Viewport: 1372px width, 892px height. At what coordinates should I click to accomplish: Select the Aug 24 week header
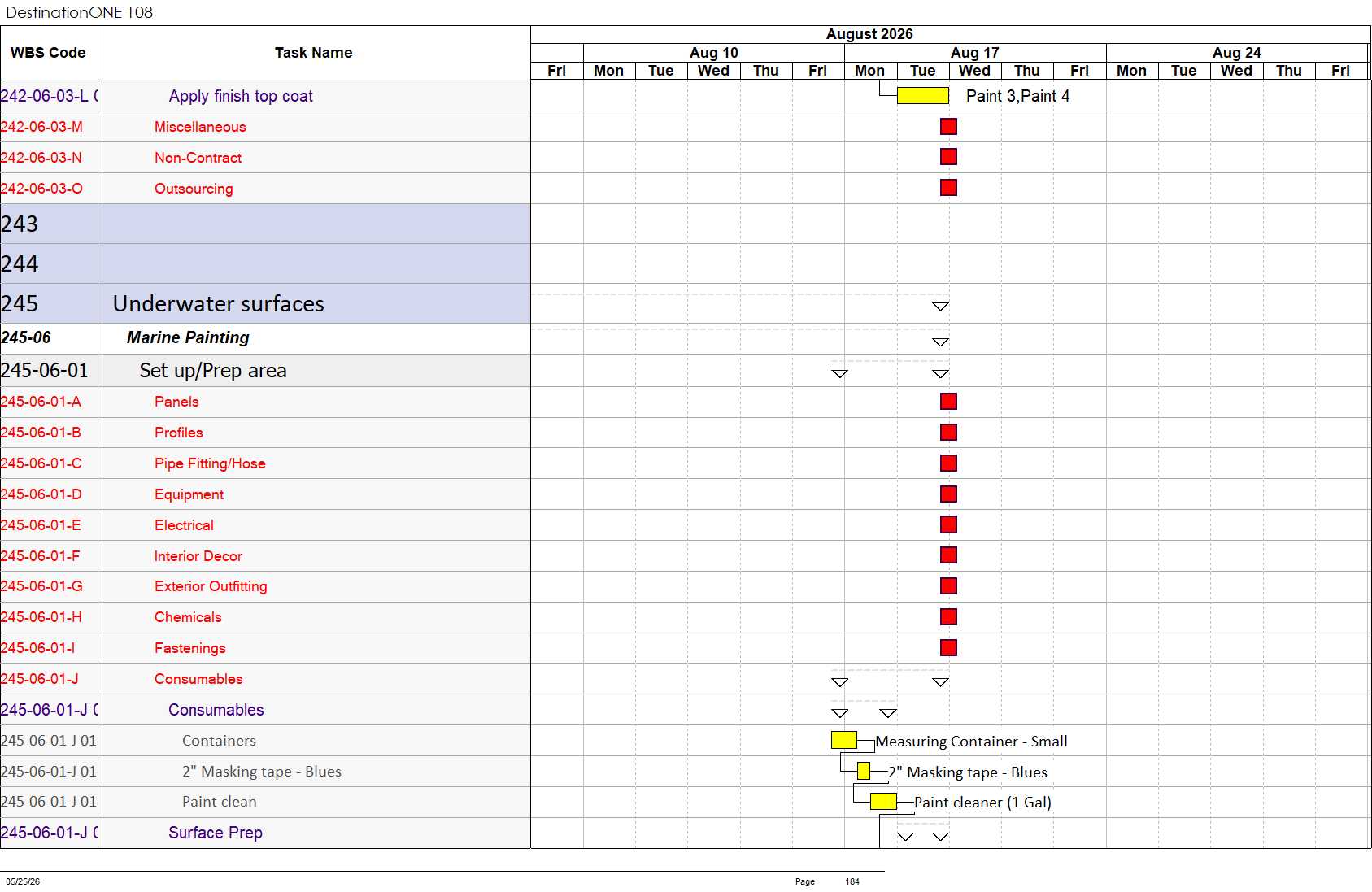pyautogui.click(x=1237, y=52)
